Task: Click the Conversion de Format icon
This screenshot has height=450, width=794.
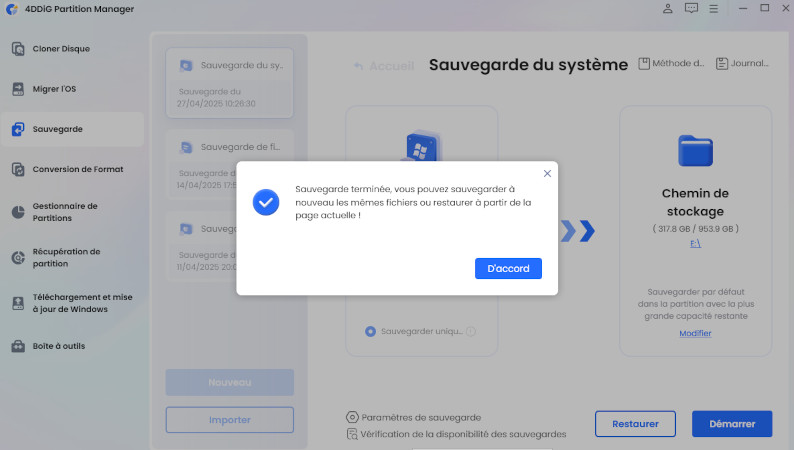Action: [18, 169]
